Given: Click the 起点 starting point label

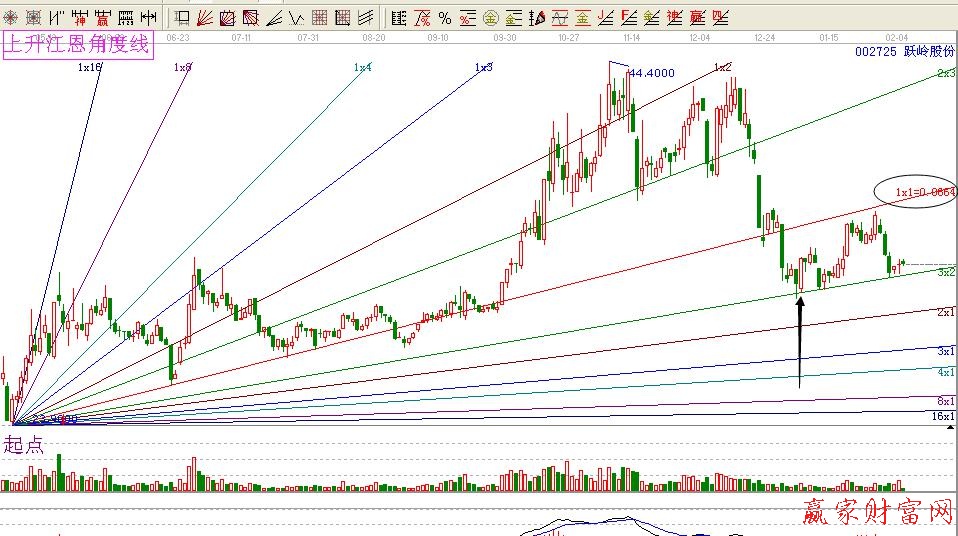Looking at the screenshot, I should coord(24,446).
